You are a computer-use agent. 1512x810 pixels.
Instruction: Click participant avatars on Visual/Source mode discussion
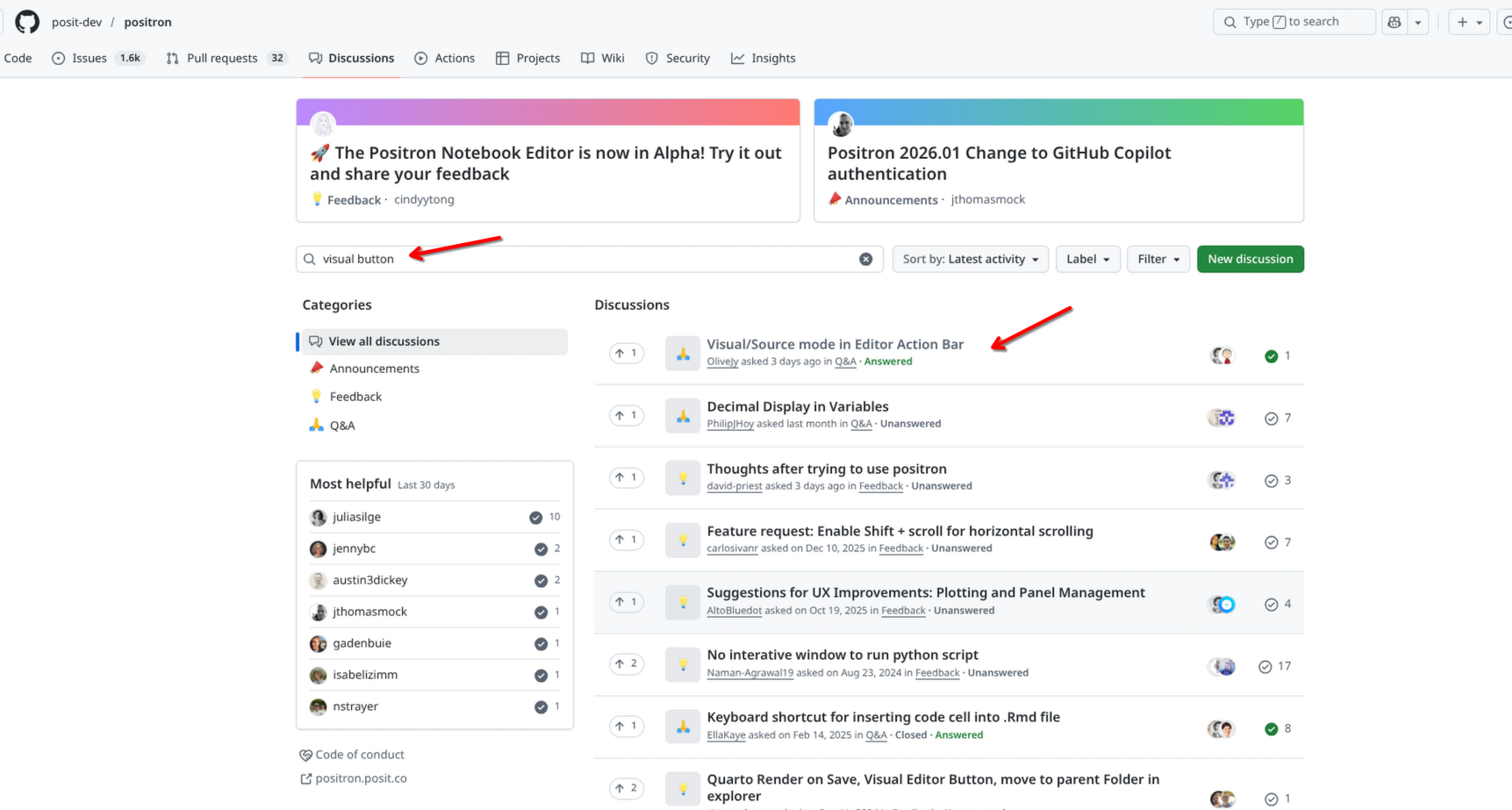[1222, 355]
